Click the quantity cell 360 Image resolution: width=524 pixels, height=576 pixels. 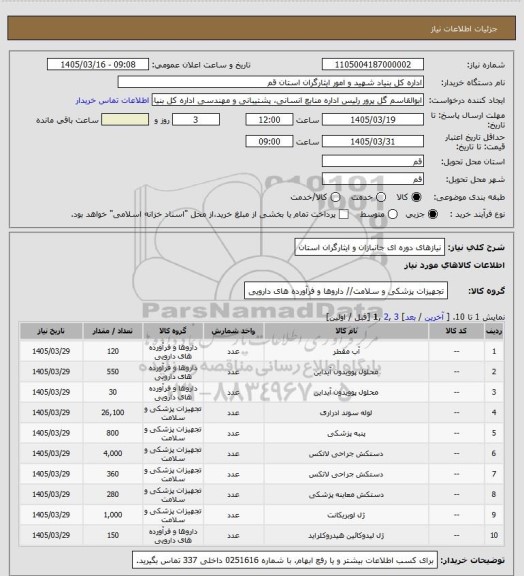pos(113,474)
